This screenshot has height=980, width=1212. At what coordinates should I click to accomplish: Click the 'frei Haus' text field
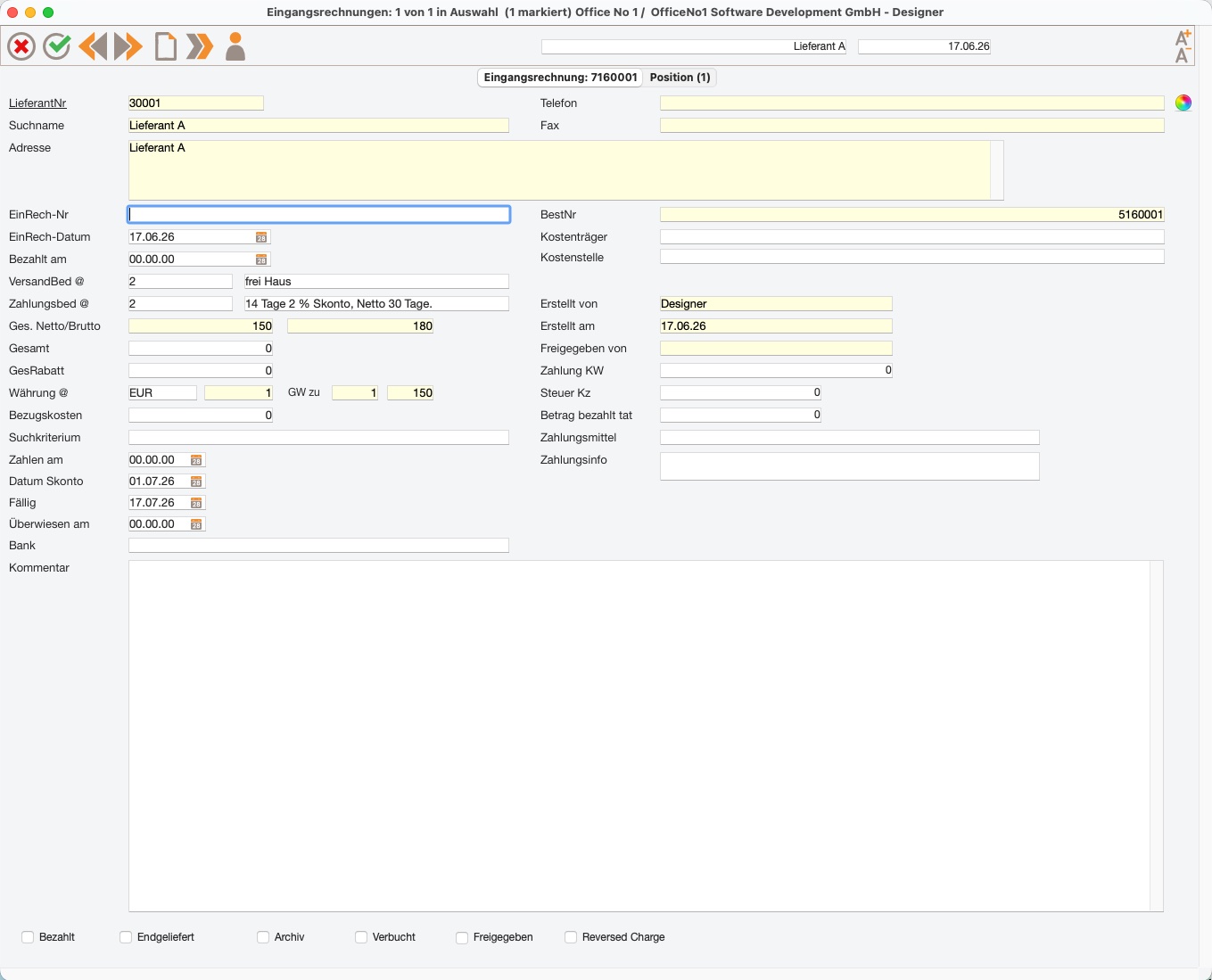pos(376,282)
